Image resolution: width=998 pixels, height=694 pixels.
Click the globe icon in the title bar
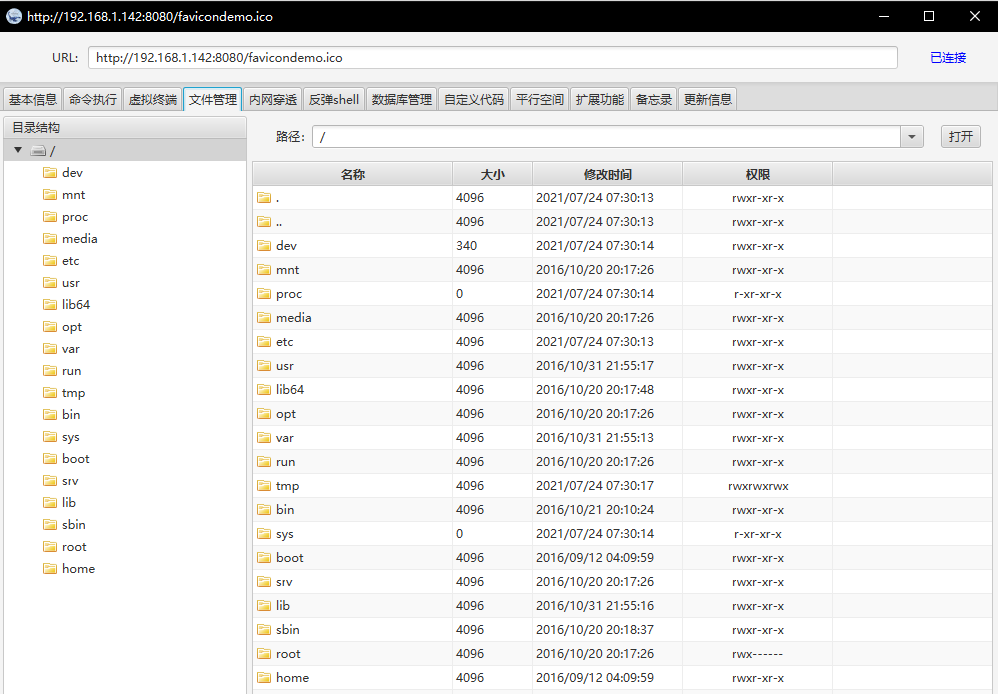13,16
